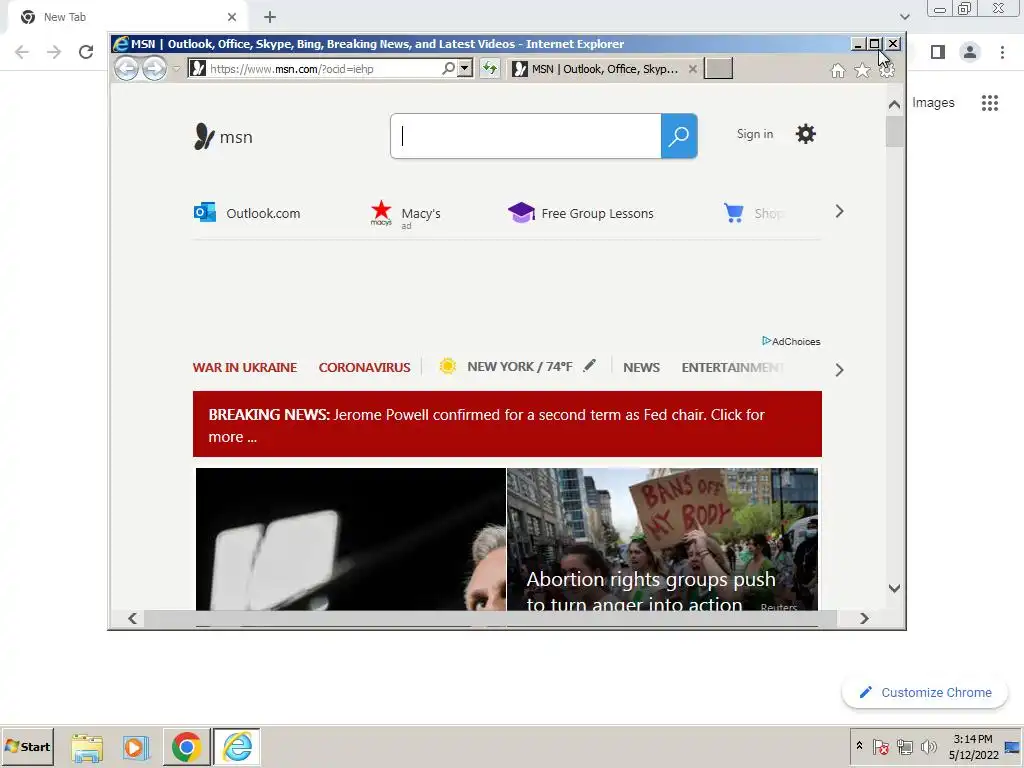Click the IE horizontal scrollbar right arrow
Image resolution: width=1024 pixels, height=768 pixels.
(864, 618)
